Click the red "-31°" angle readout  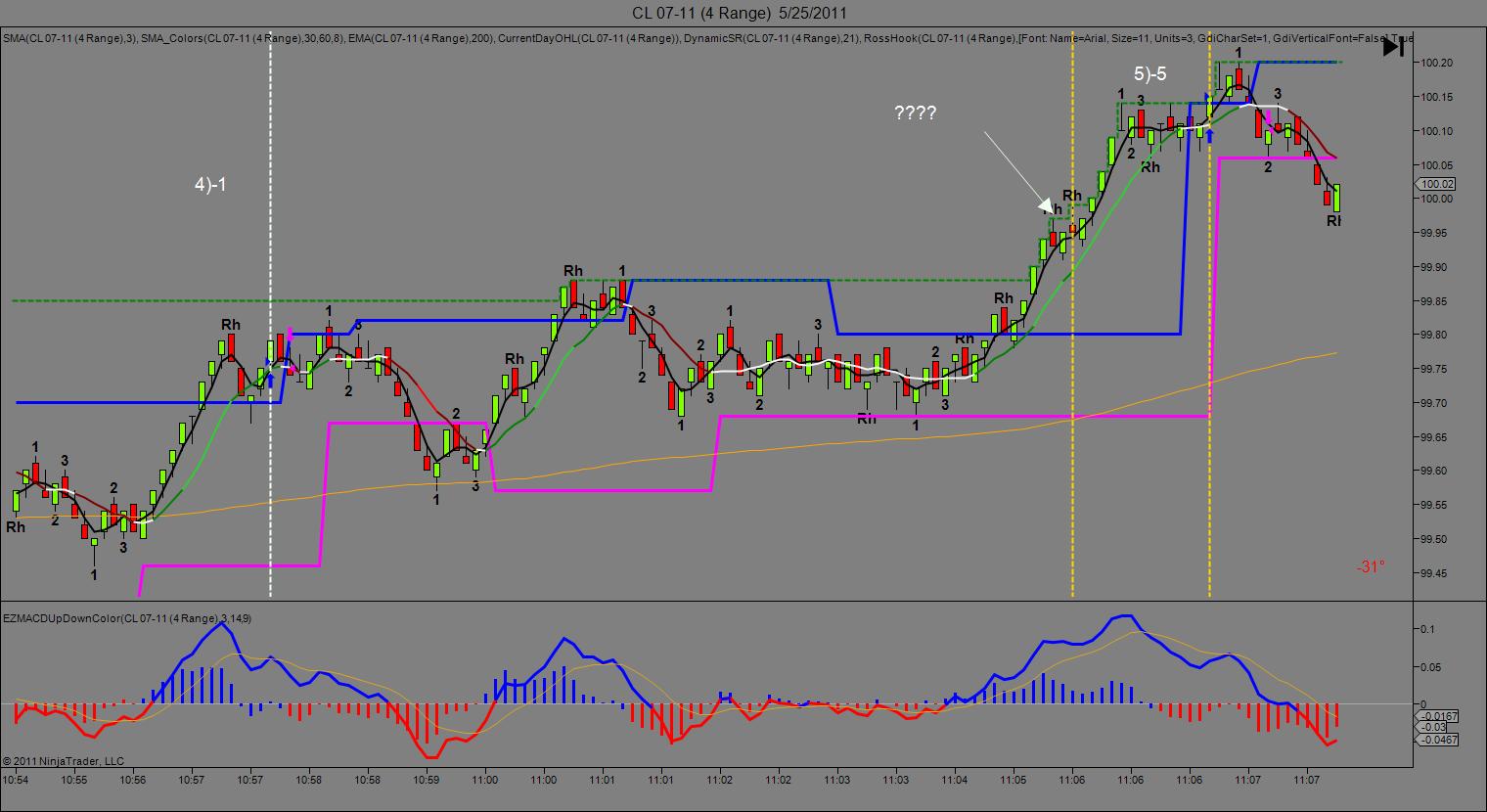1371,566
